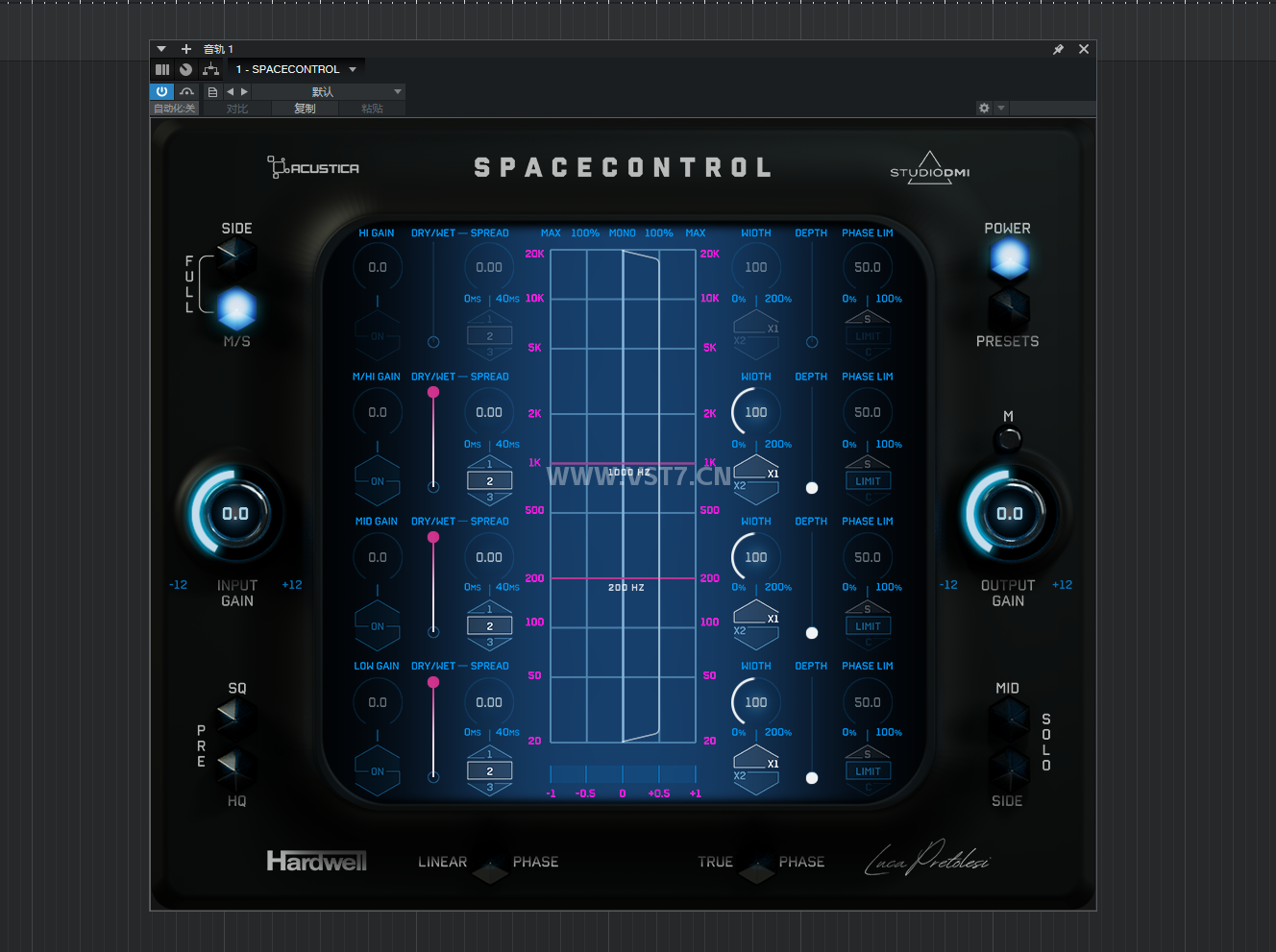This screenshot has height=952, width=1276.
Task: Click the 对比 compare button
Action: 237,109
